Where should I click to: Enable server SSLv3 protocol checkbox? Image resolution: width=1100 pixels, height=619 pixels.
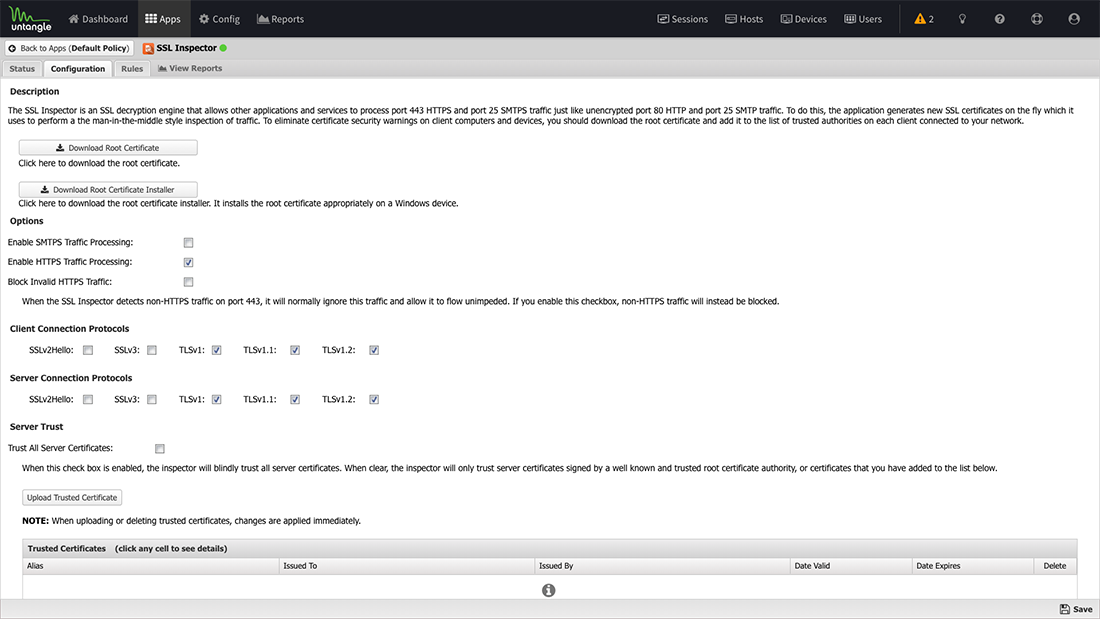click(x=152, y=399)
